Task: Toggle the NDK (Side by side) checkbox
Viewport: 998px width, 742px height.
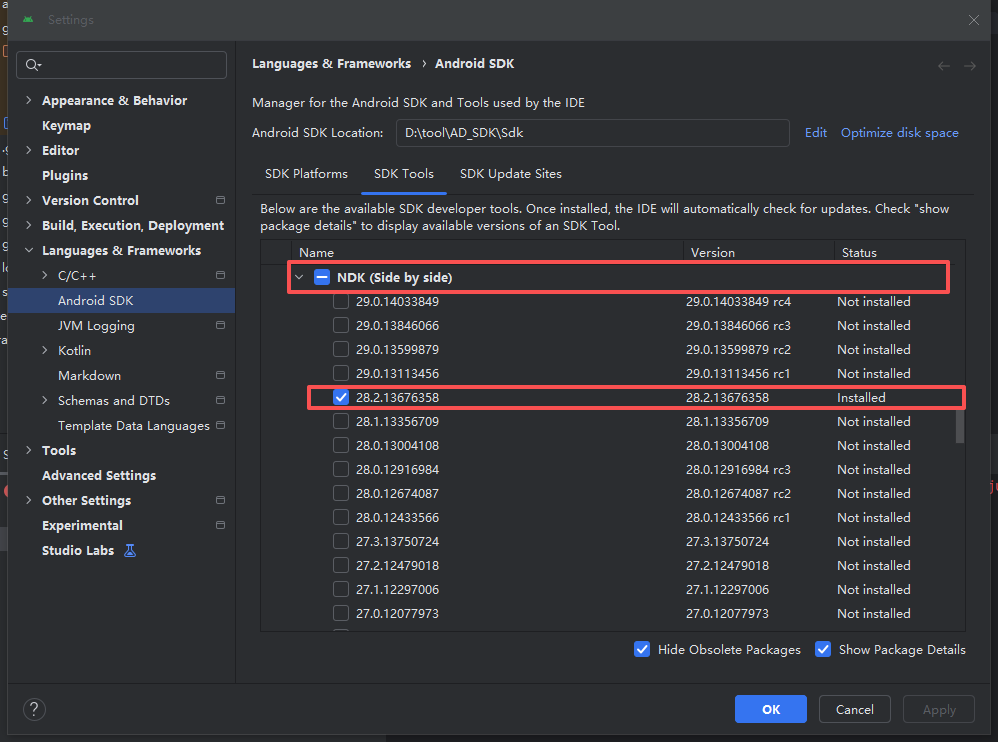Action: (x=322, y=277)
